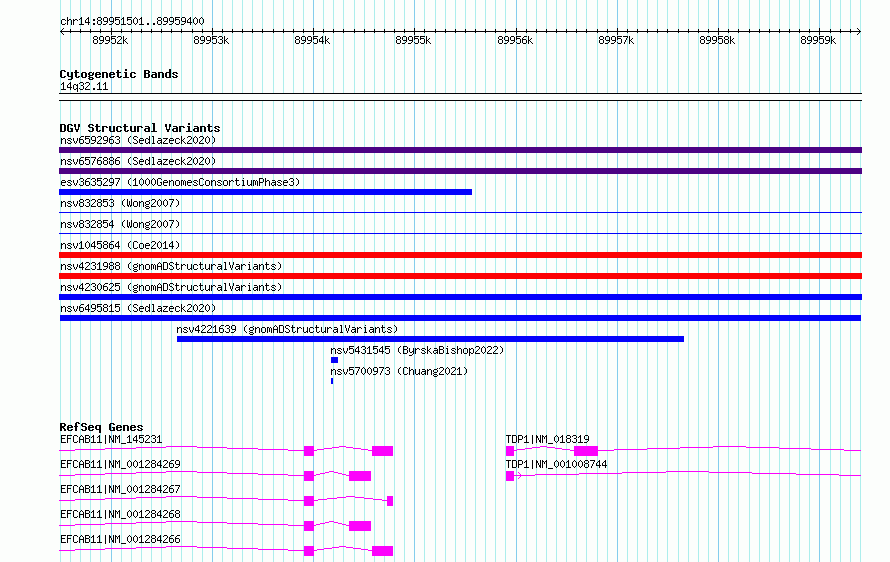Click the 89957k ruler tick label

pos(616,40)
